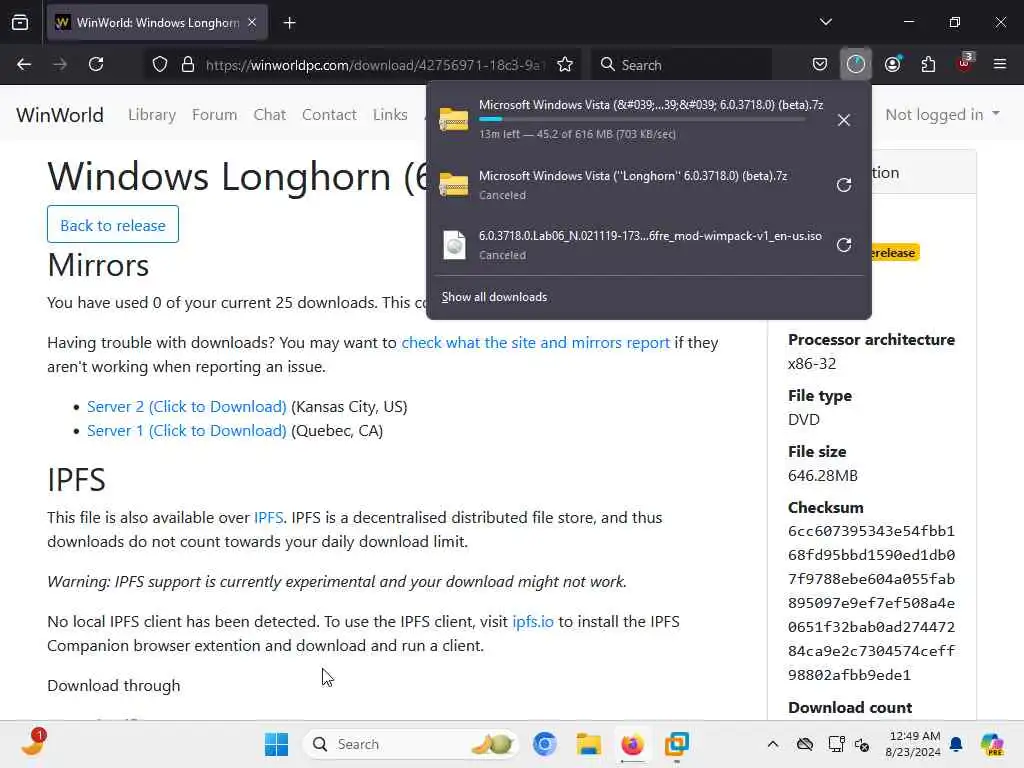Screen dimensions: 1024x768
Task: Open the widgets icon with notification badge
Action: 32,743
